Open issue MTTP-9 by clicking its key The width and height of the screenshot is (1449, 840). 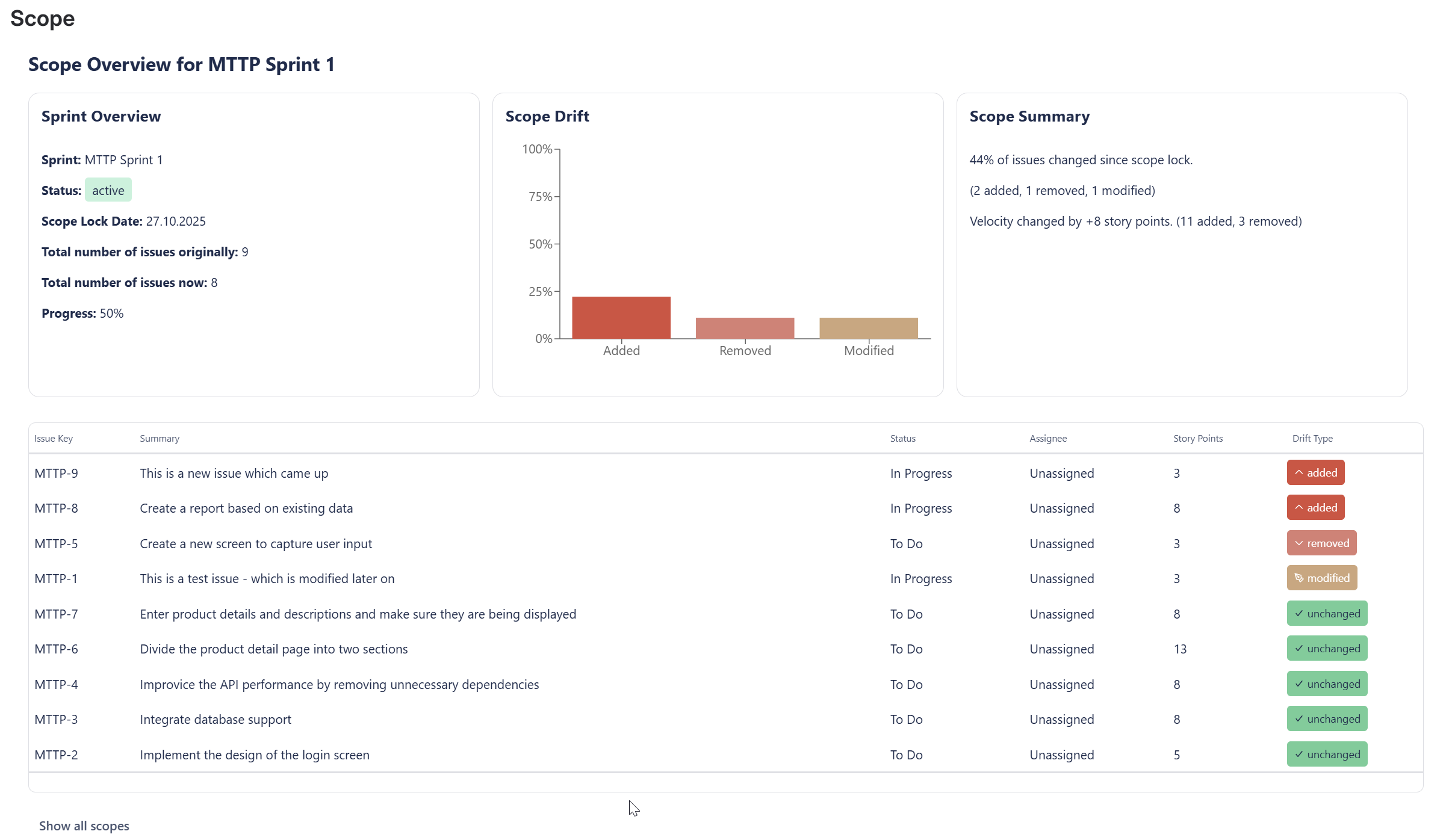(56, 473)
